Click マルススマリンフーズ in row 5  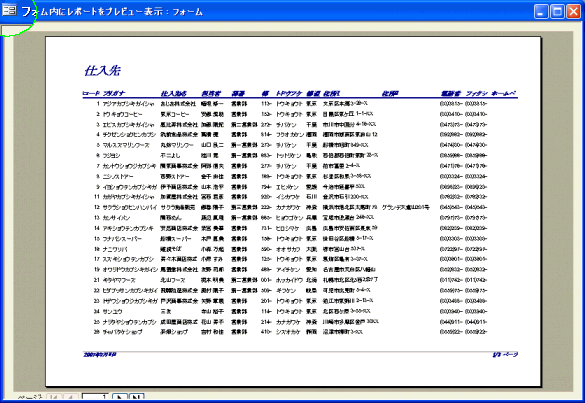[x=126, y=145]
